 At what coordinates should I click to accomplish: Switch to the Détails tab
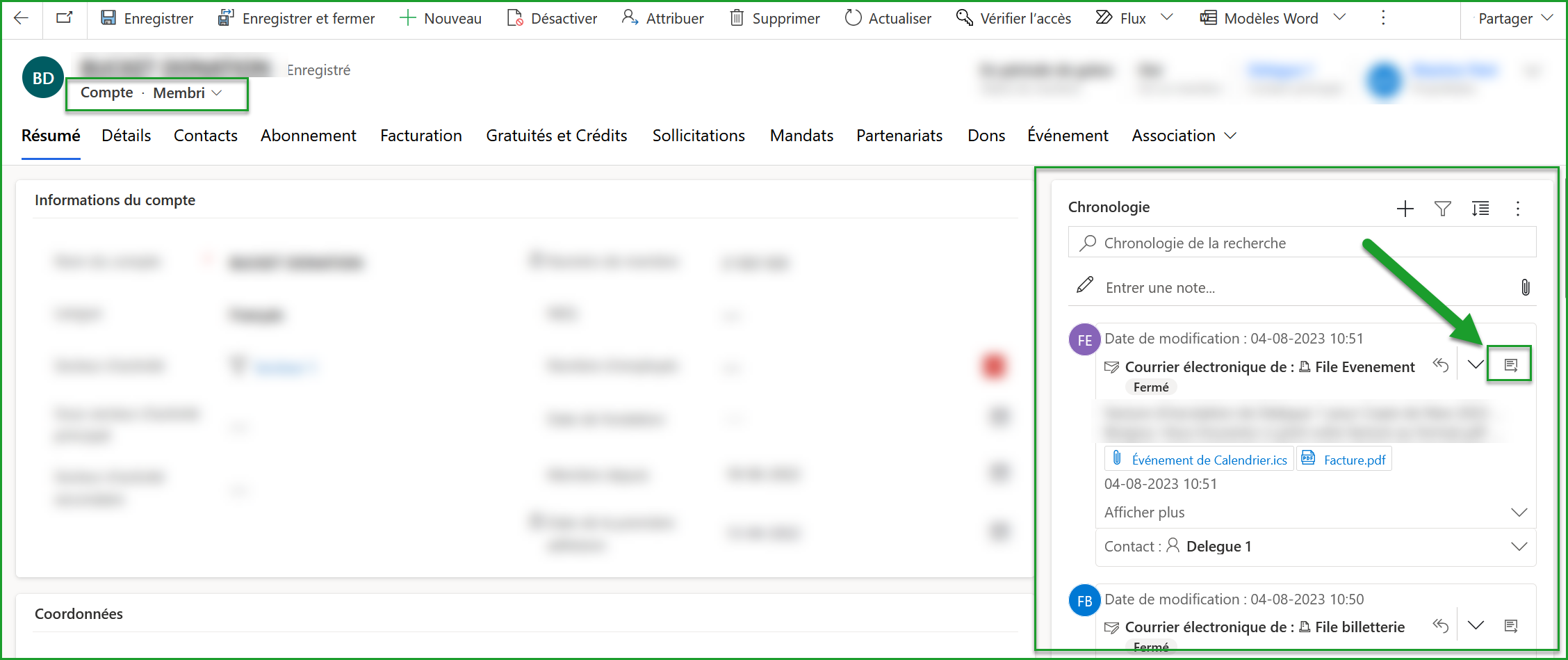[x=126, y=136]
